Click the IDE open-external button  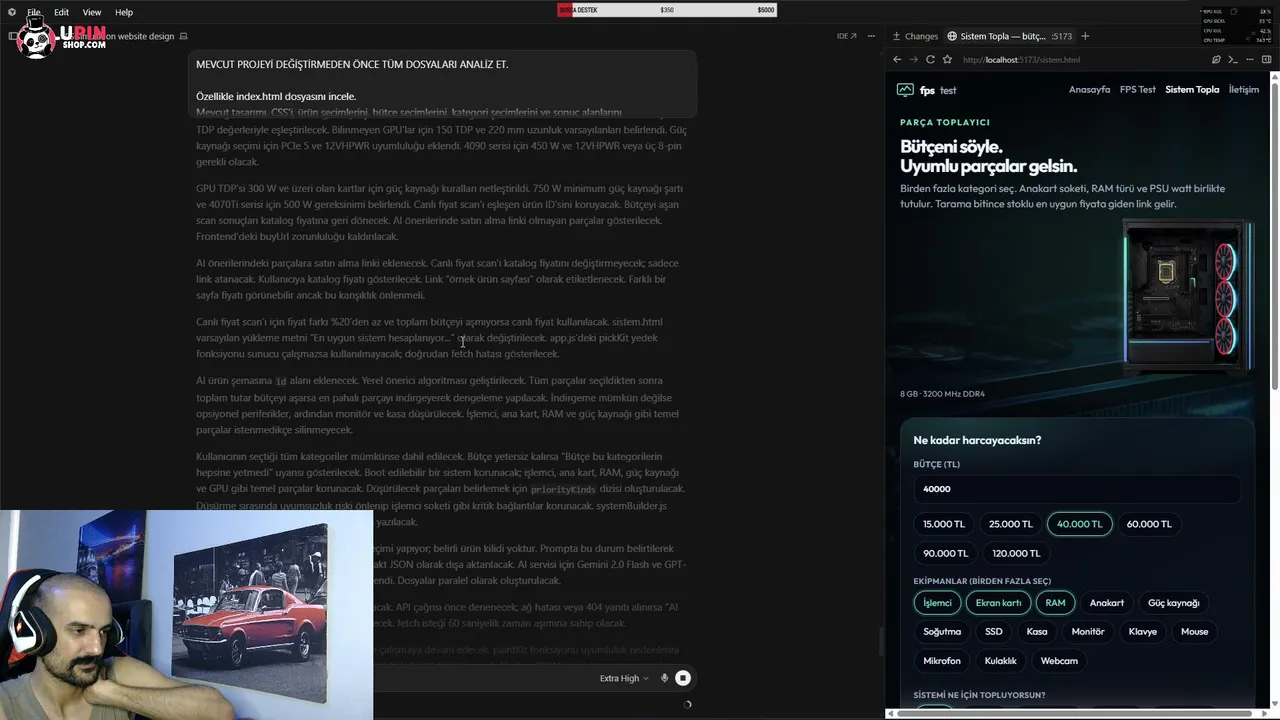(x=845, y=36)
